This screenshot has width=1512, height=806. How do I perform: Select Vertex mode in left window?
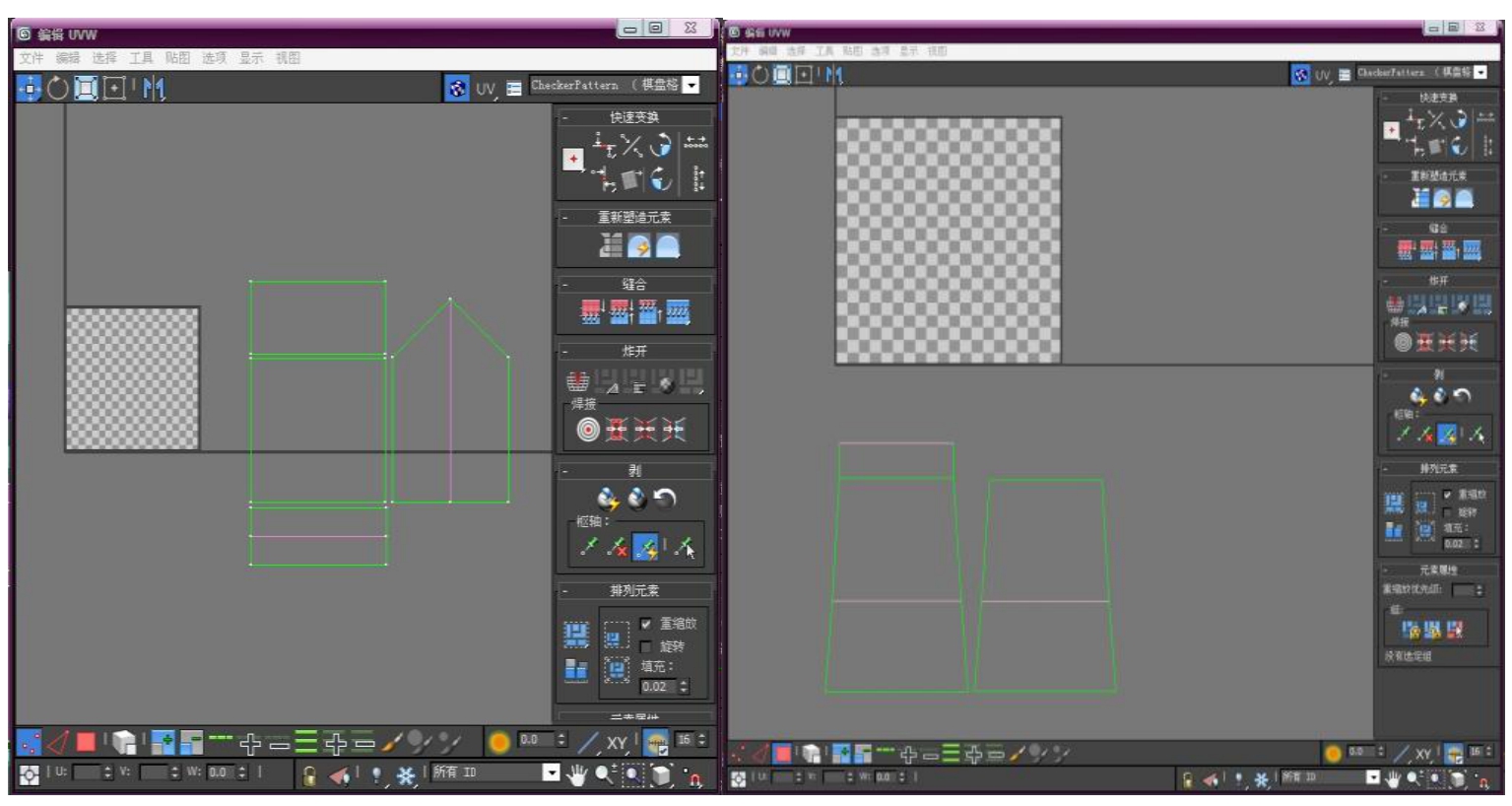pyautogui.click(x=30, y=742)
